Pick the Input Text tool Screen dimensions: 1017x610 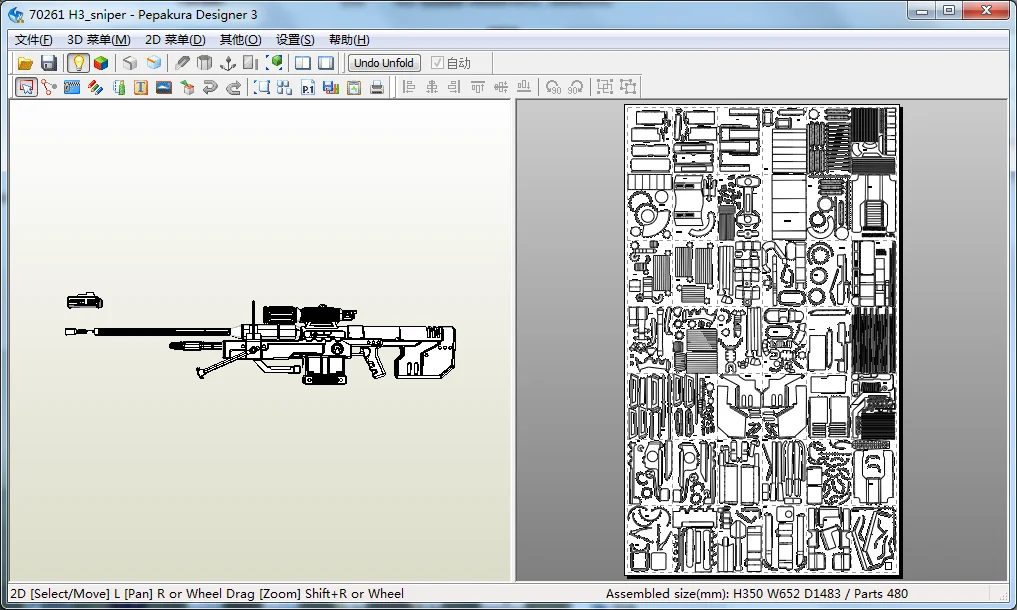coord(141,88)
